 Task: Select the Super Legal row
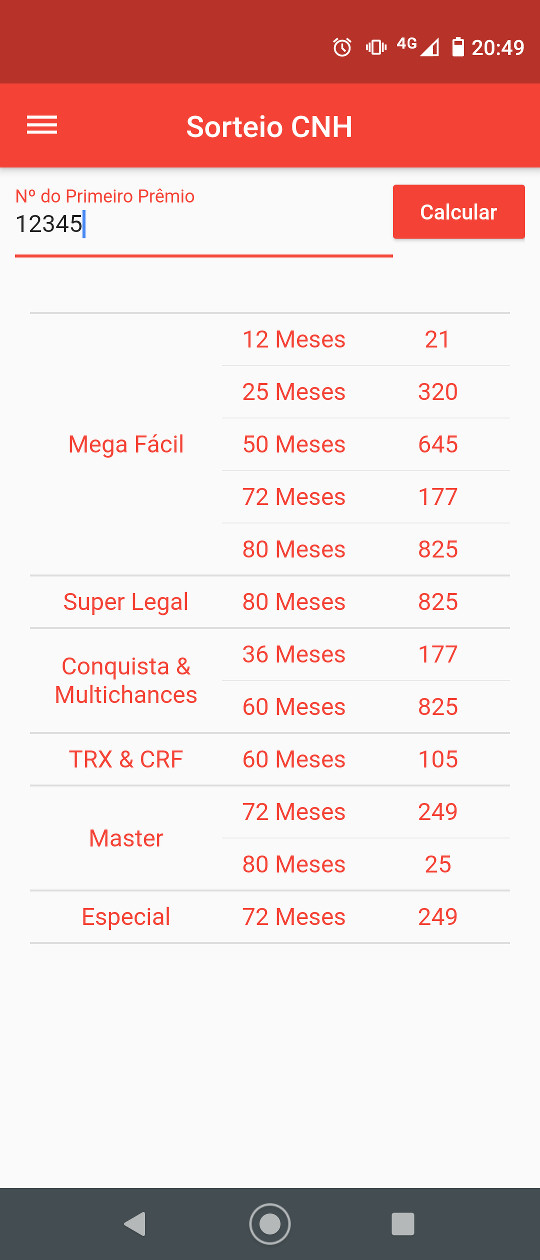(x=270, y=602)
